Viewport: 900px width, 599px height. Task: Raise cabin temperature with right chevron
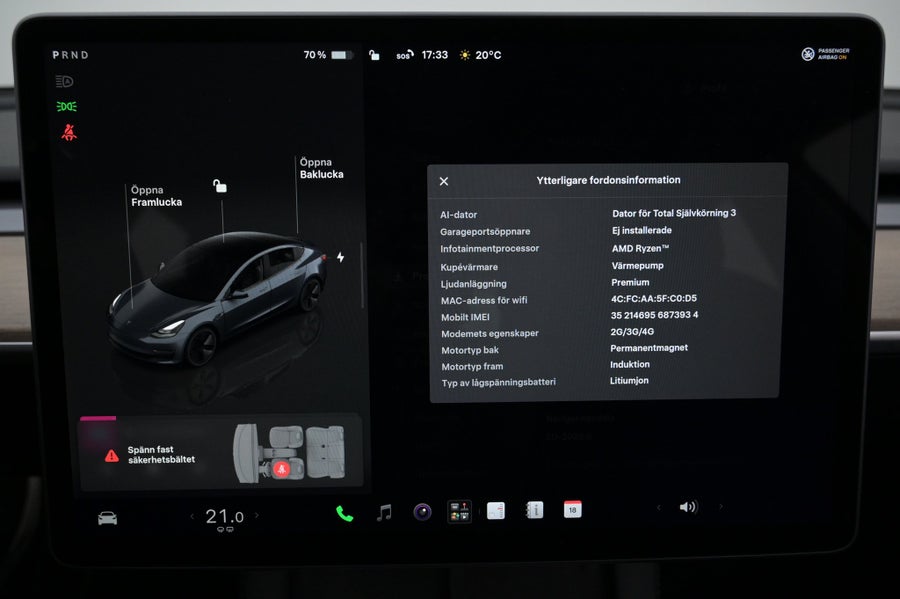pos(257,515)
